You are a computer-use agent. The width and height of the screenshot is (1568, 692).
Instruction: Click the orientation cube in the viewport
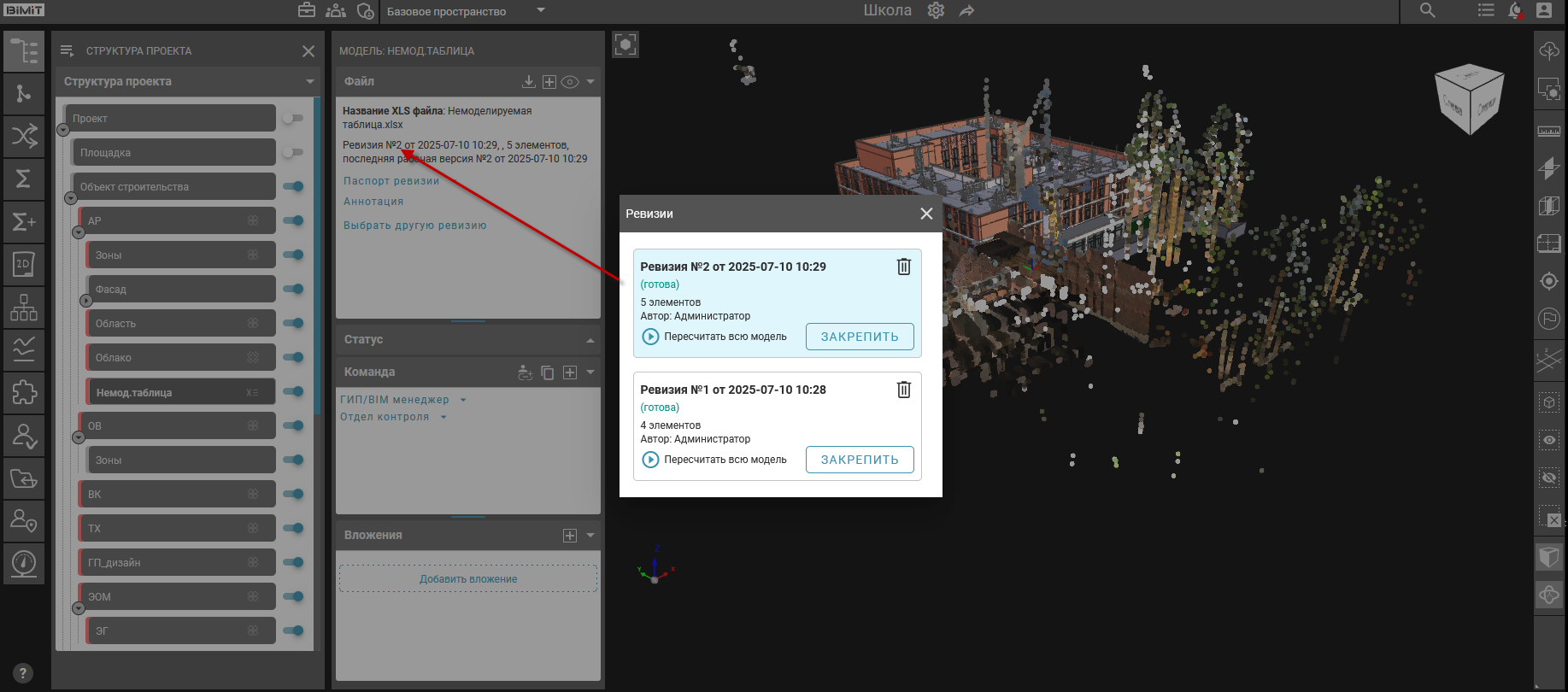tap(1469, 99)
